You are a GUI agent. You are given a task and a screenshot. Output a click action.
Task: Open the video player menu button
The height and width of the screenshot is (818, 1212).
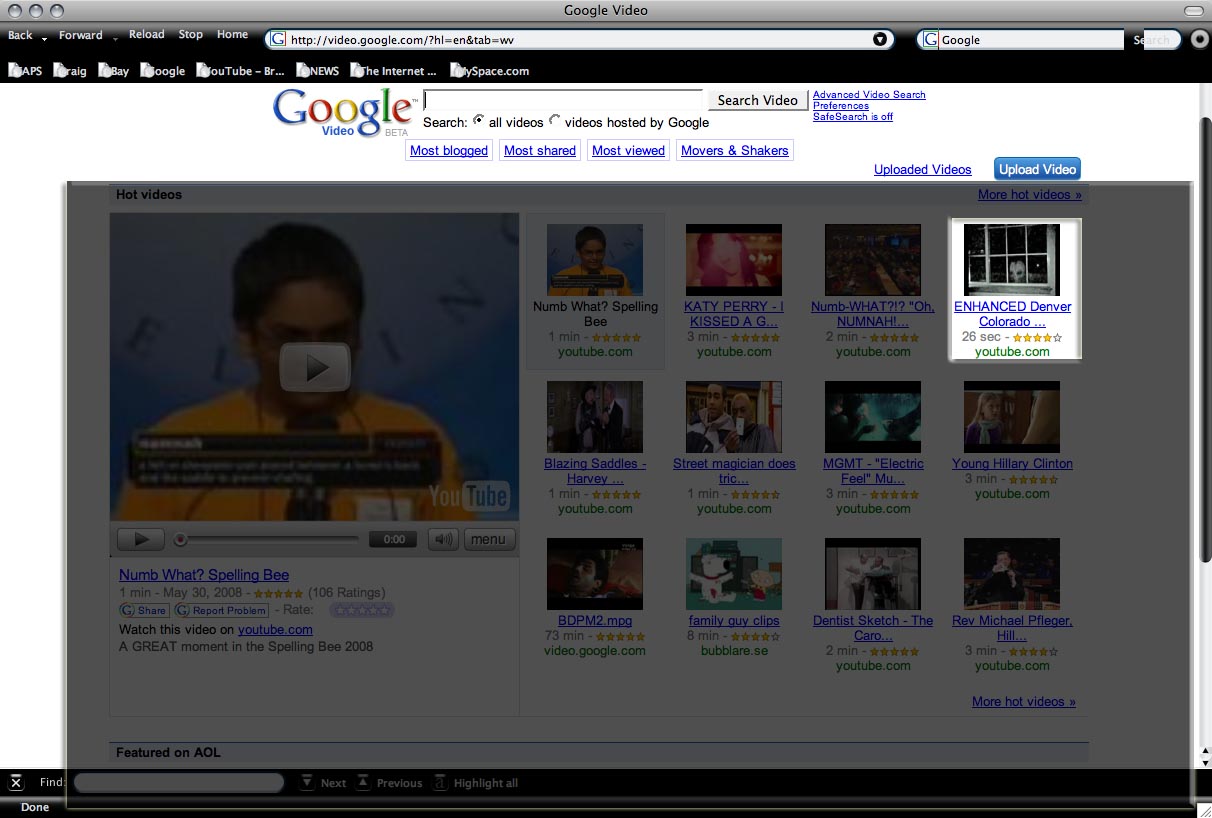point(489,539)
